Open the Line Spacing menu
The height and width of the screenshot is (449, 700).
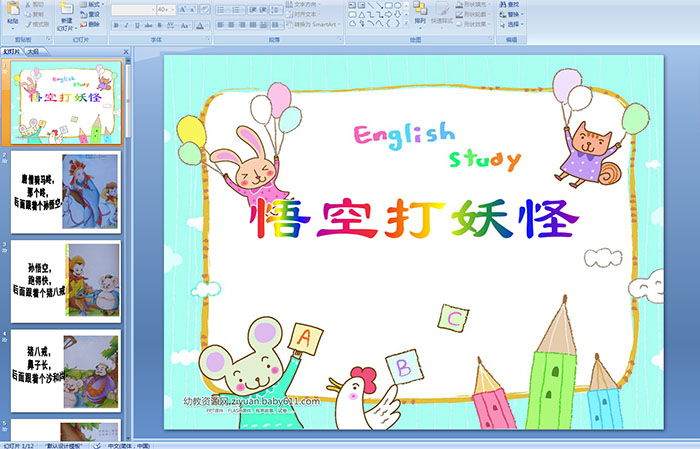[276, 10]
